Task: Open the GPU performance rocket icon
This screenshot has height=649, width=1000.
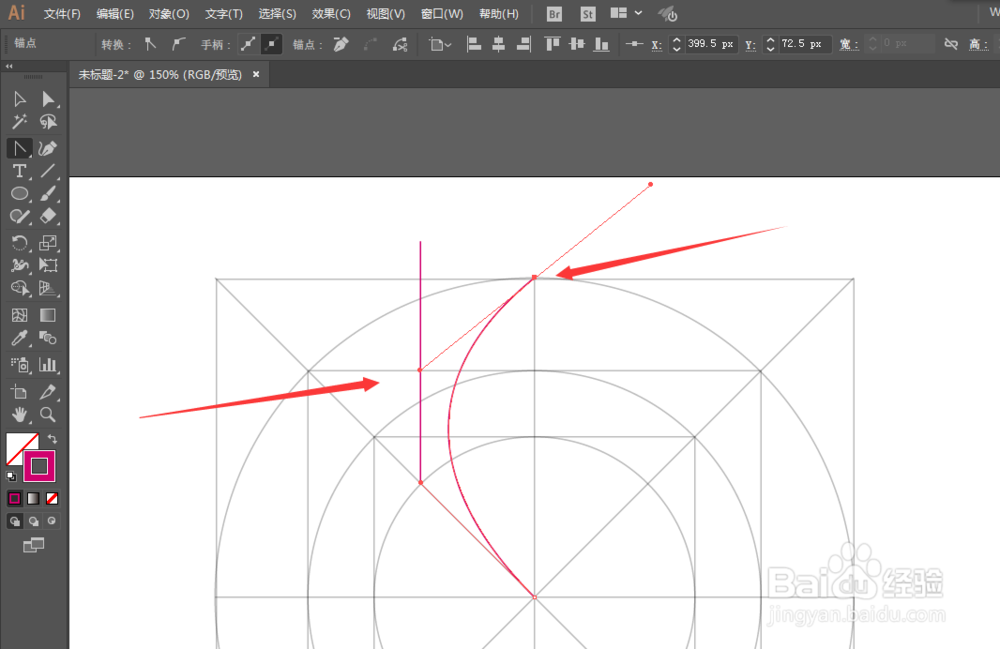Action: 668,13
